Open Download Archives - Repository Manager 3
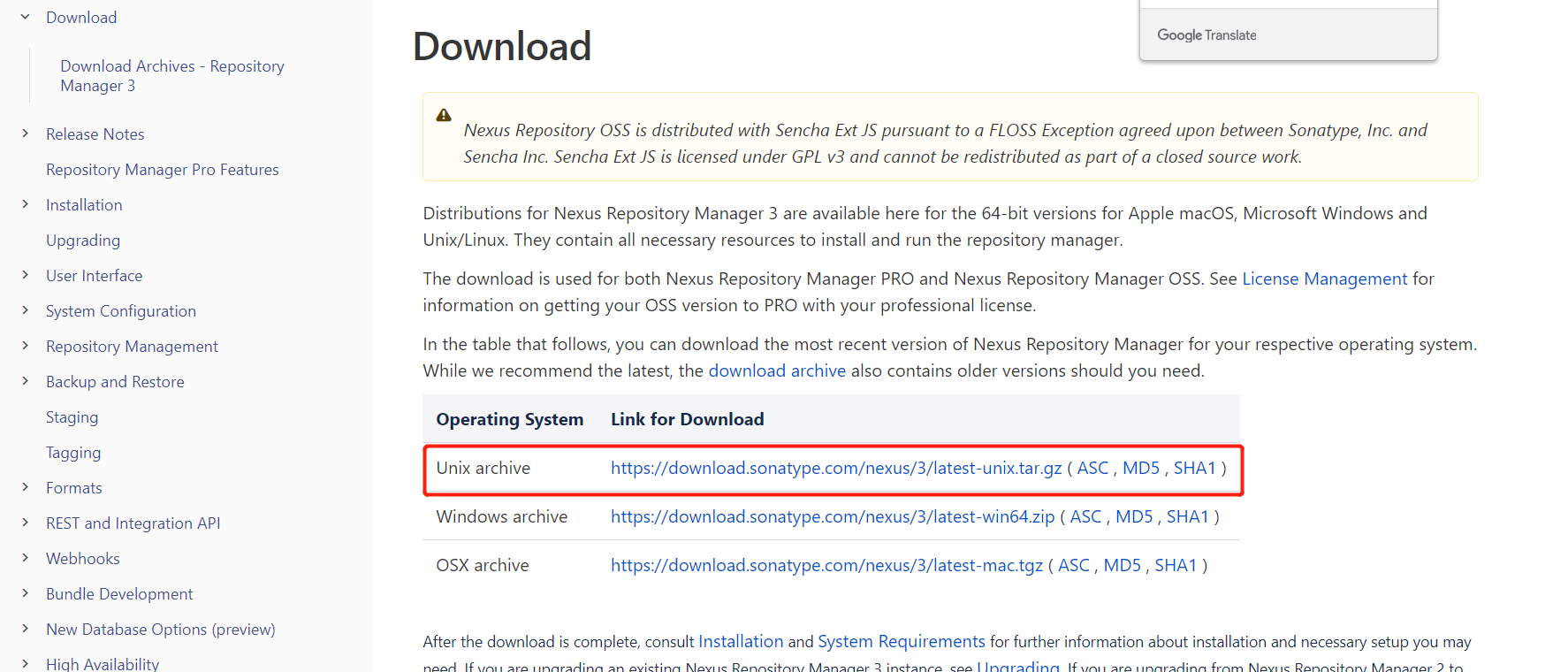The image size is (1568, 672). click(172, 76)
